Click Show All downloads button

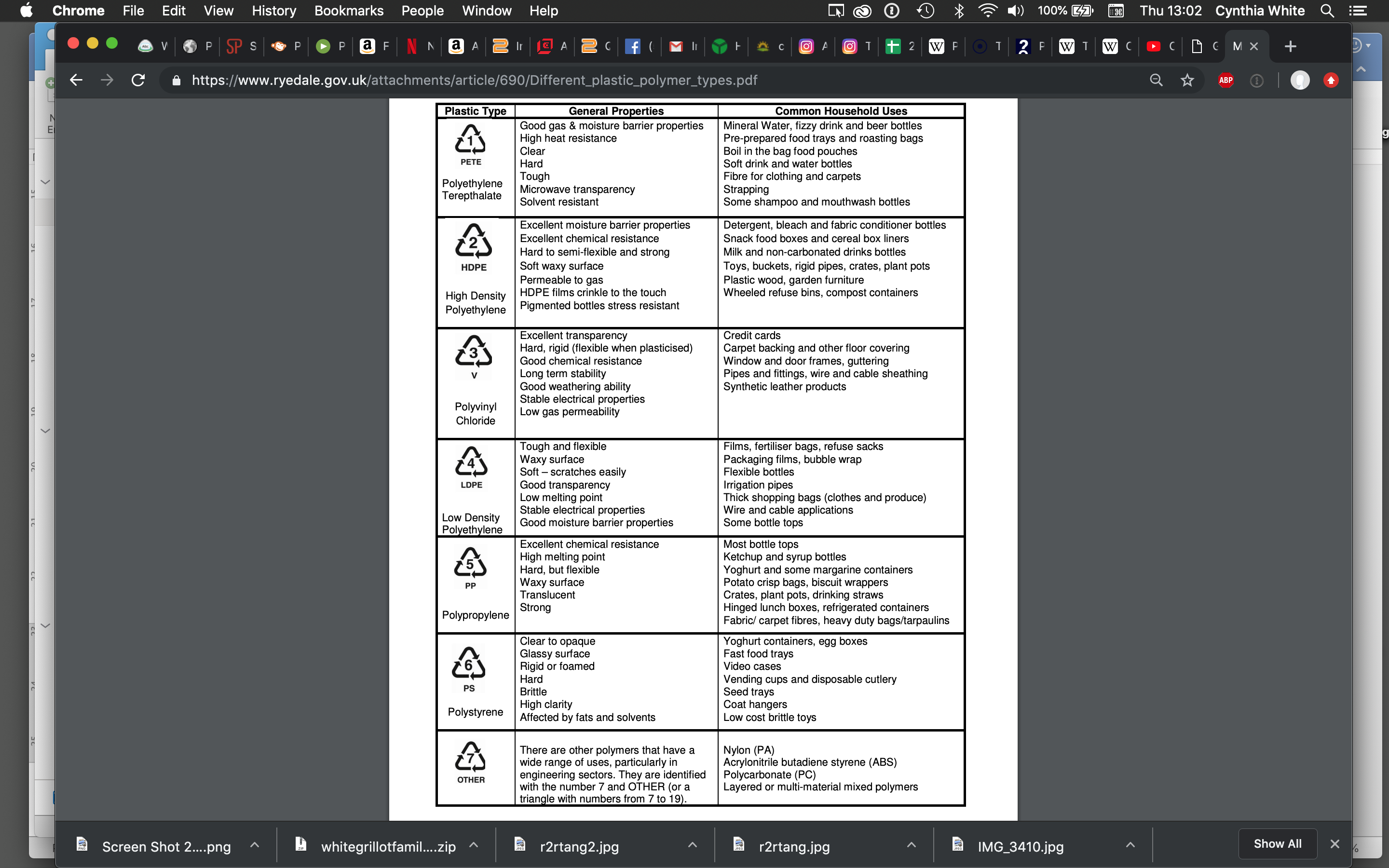(x=1277, y=844)
